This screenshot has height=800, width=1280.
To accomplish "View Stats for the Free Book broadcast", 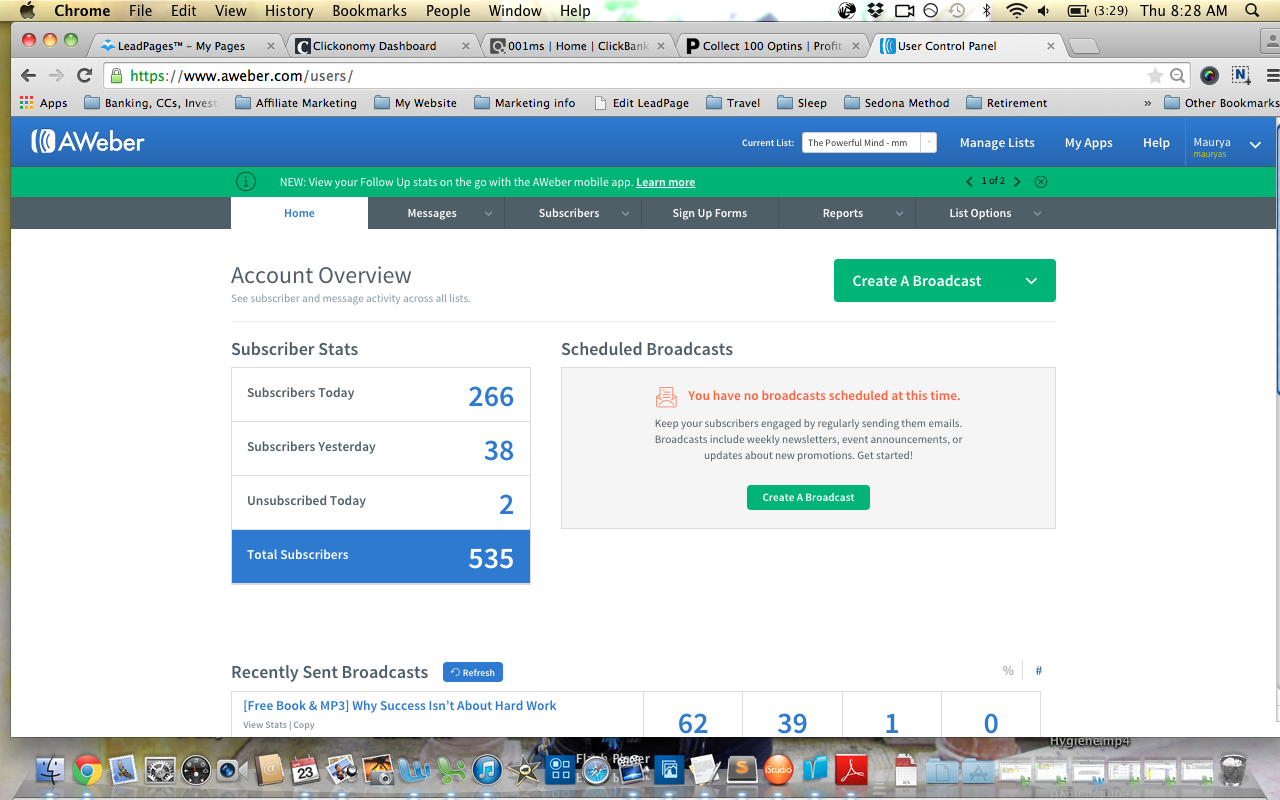I will point(265,725).
